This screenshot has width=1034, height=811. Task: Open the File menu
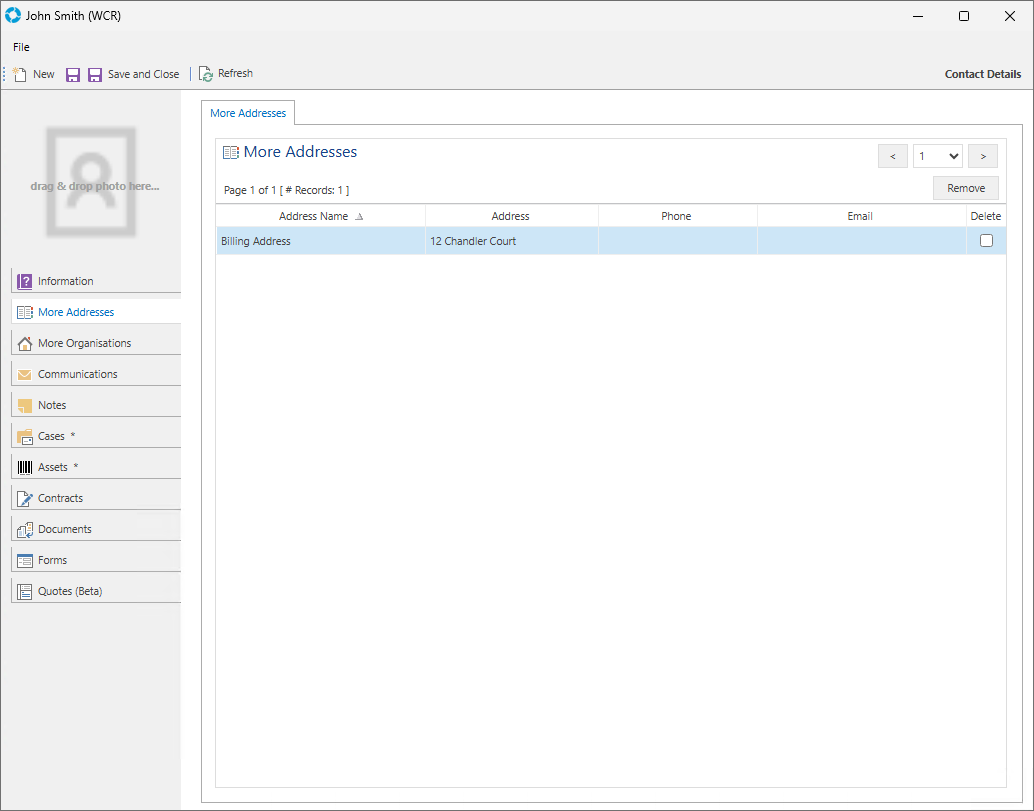[x=21, y=47]
